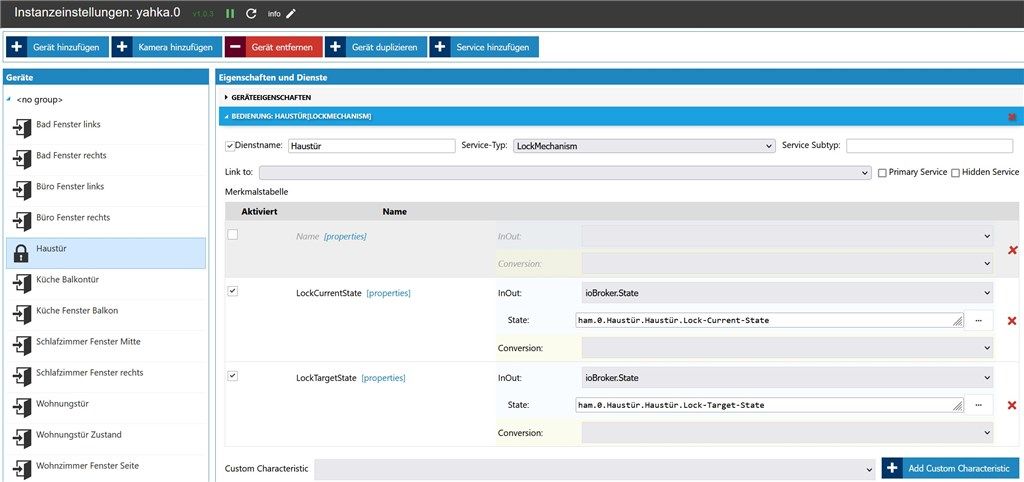This screenshot has height=482, width=1024.
Task: Delete LockTargetState with red X
Action: tap(1013, 405)
